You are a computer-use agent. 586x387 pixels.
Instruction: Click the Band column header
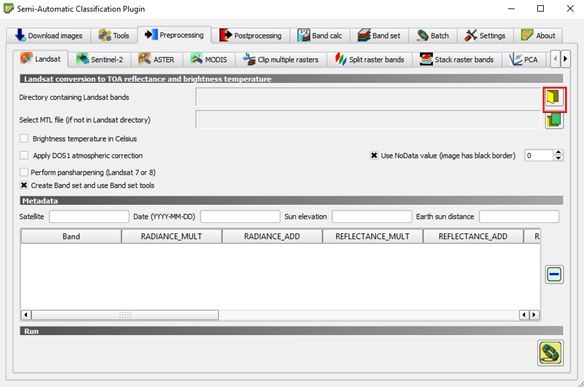click(71, 236)
